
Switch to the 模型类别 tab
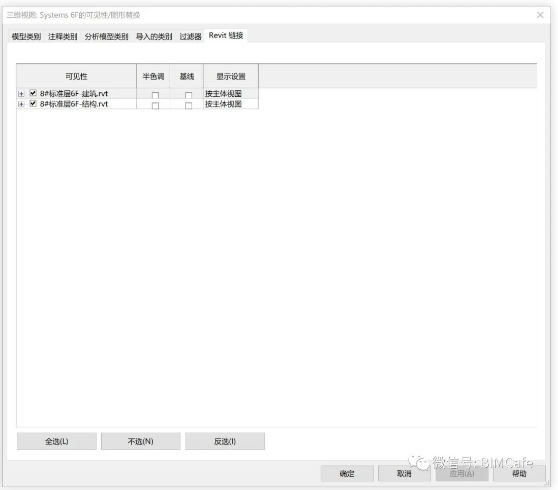tap(26, 36)
